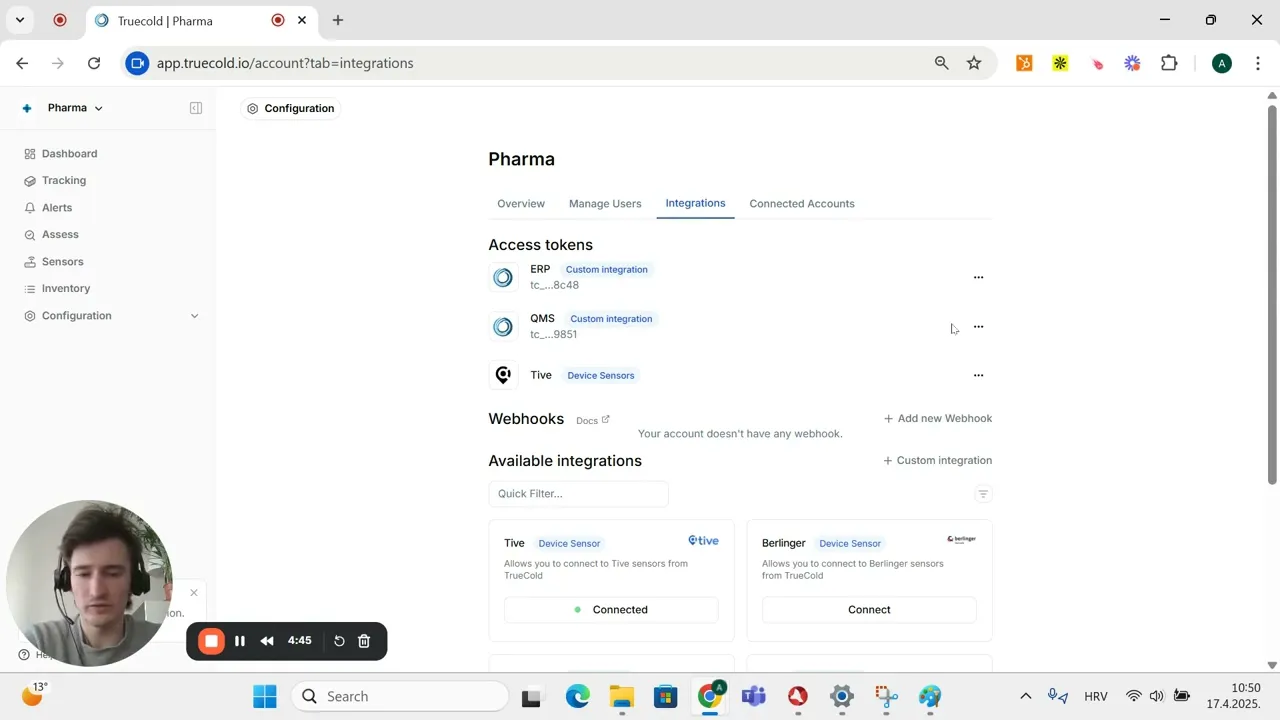Select the Integrations tab
The image size is (1280, 720).
[695, 203]
